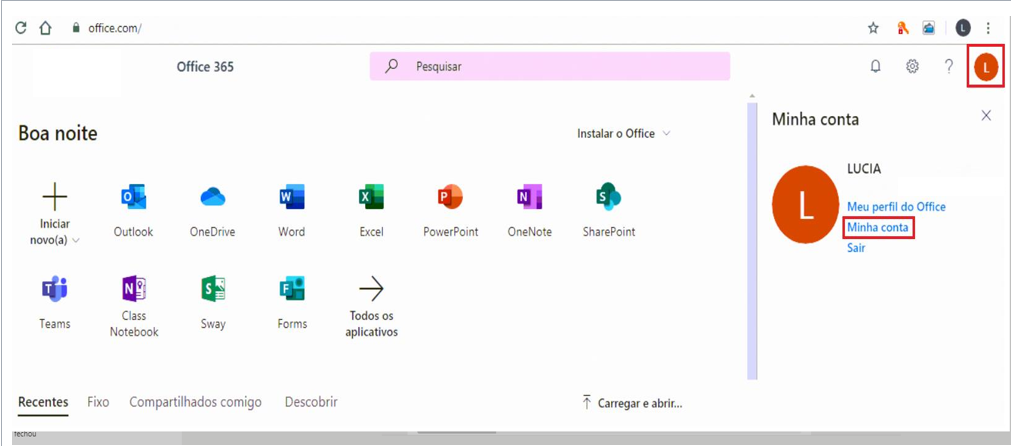Image resolution: width=1011 pixels, height=446 pixels.
Task: Click the large LUCIA profile picture
Action: pyautogui.click(x=805, y=204)
